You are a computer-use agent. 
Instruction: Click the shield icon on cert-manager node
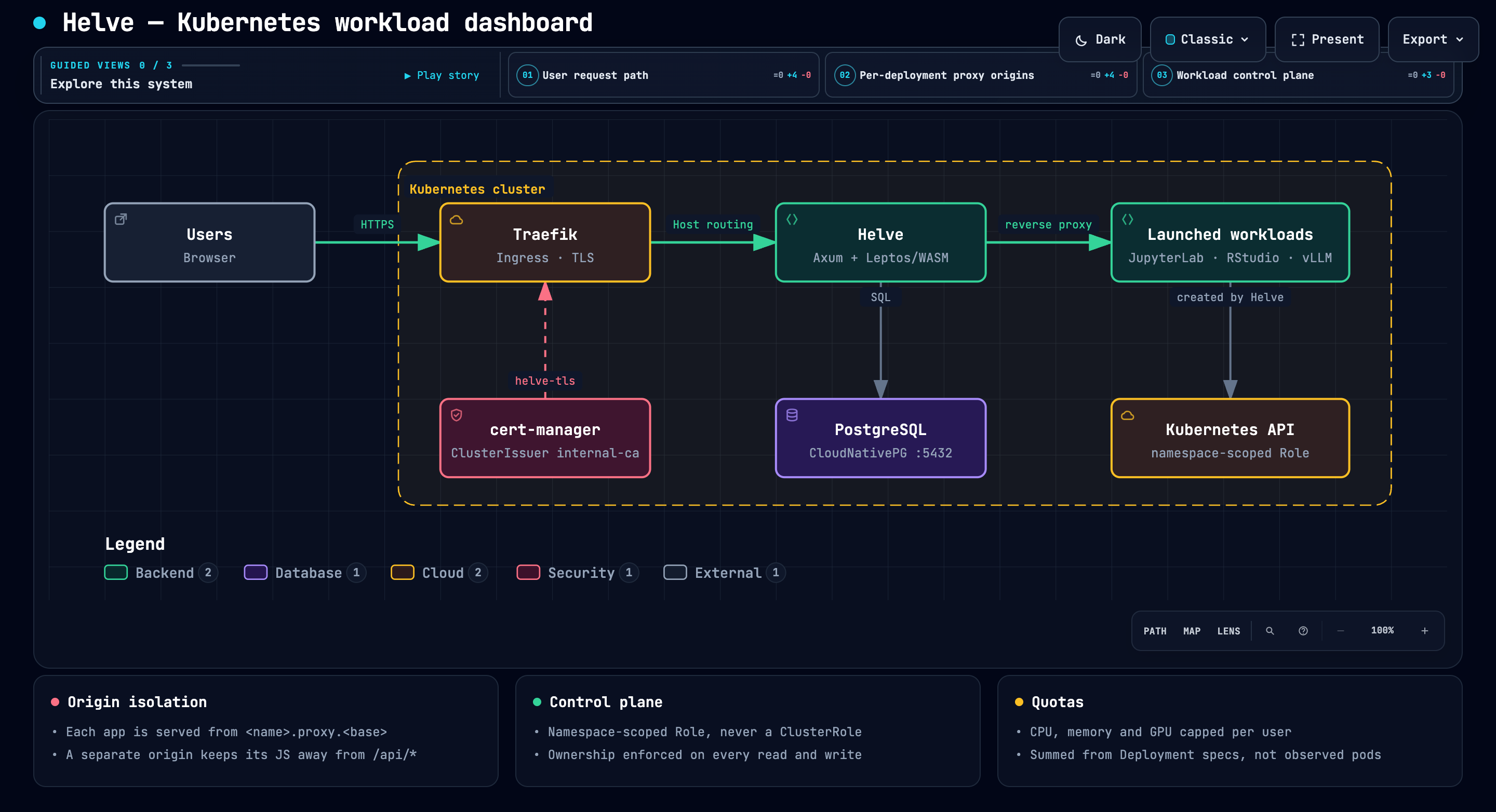click(x=457, y=415)
